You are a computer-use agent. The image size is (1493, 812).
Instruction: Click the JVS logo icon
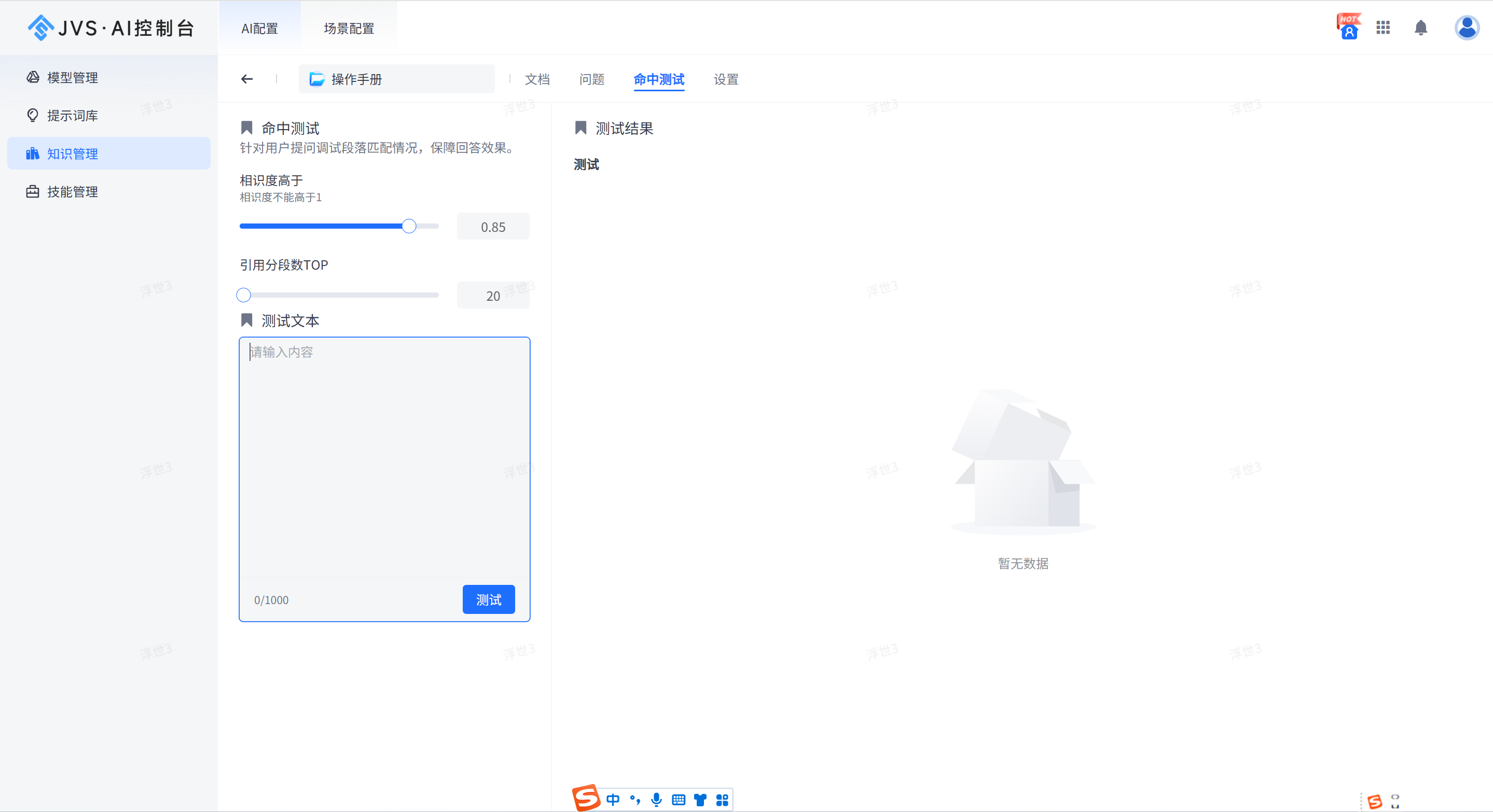(40, 27)
